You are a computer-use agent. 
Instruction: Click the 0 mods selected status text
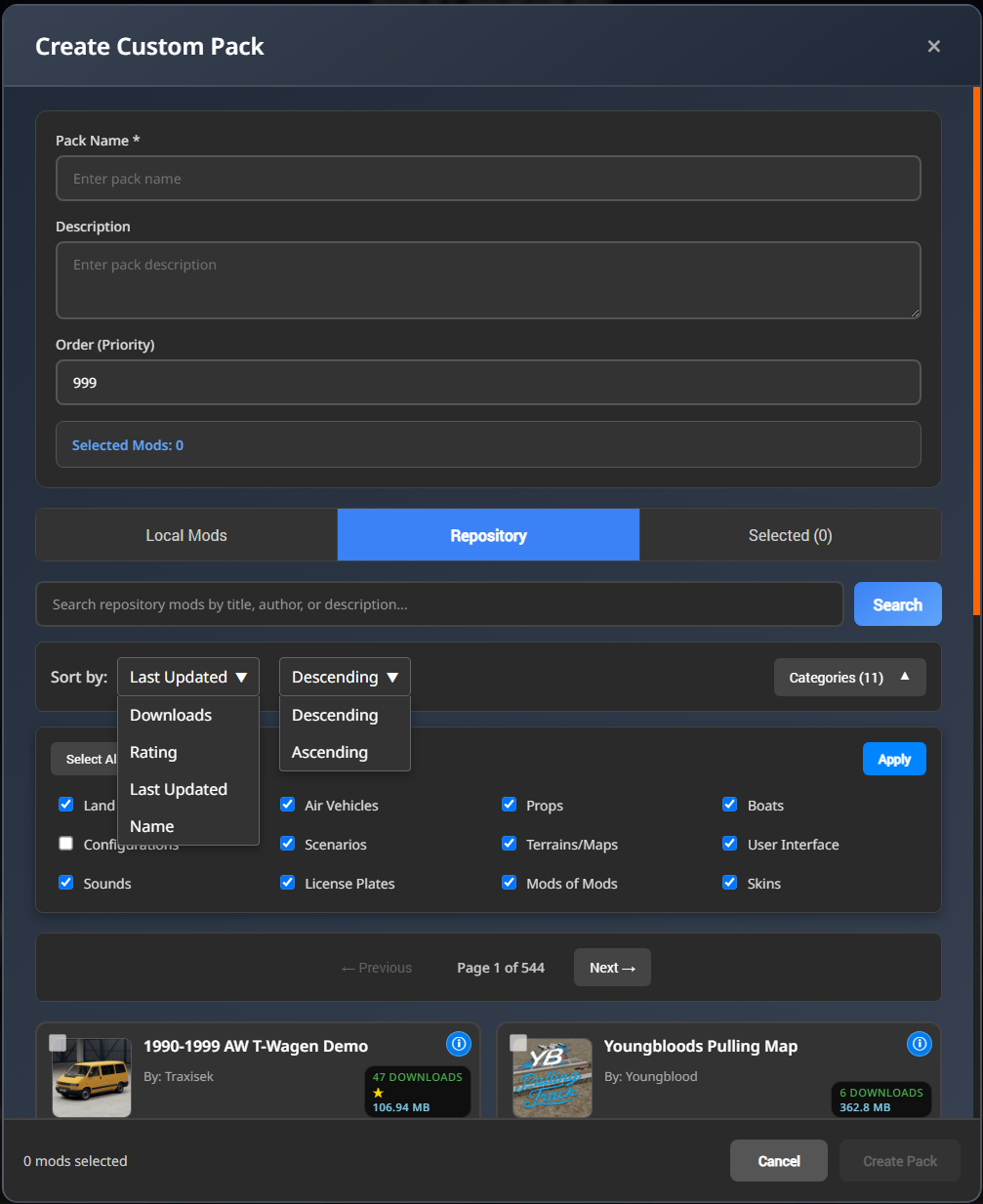tap(75, 1161)
